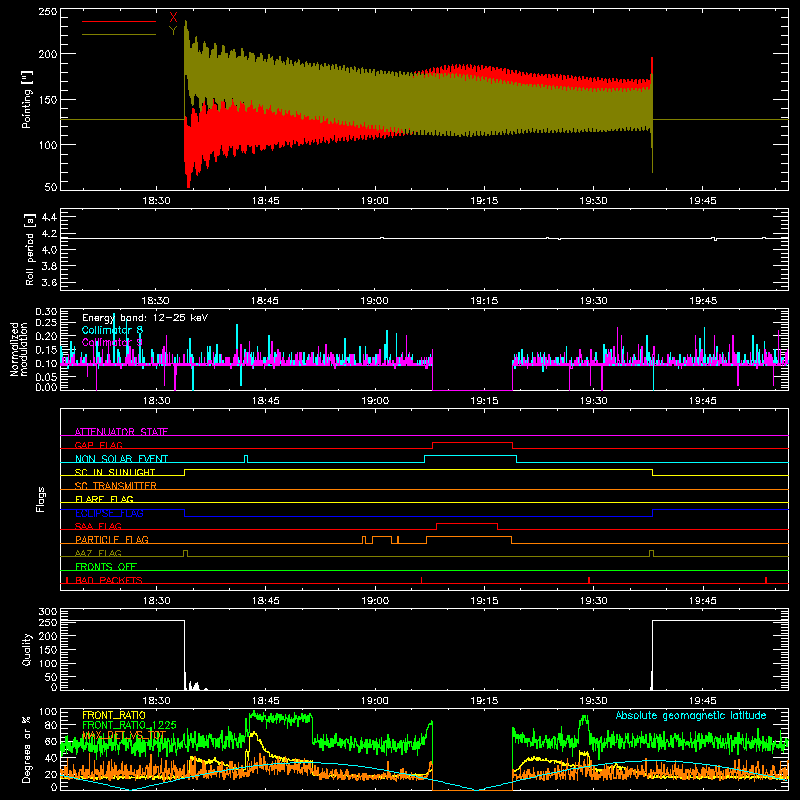Click the 4.4 tick label on Roll period axis
This screenshot has width=800, height=800.
pos(49,217)
